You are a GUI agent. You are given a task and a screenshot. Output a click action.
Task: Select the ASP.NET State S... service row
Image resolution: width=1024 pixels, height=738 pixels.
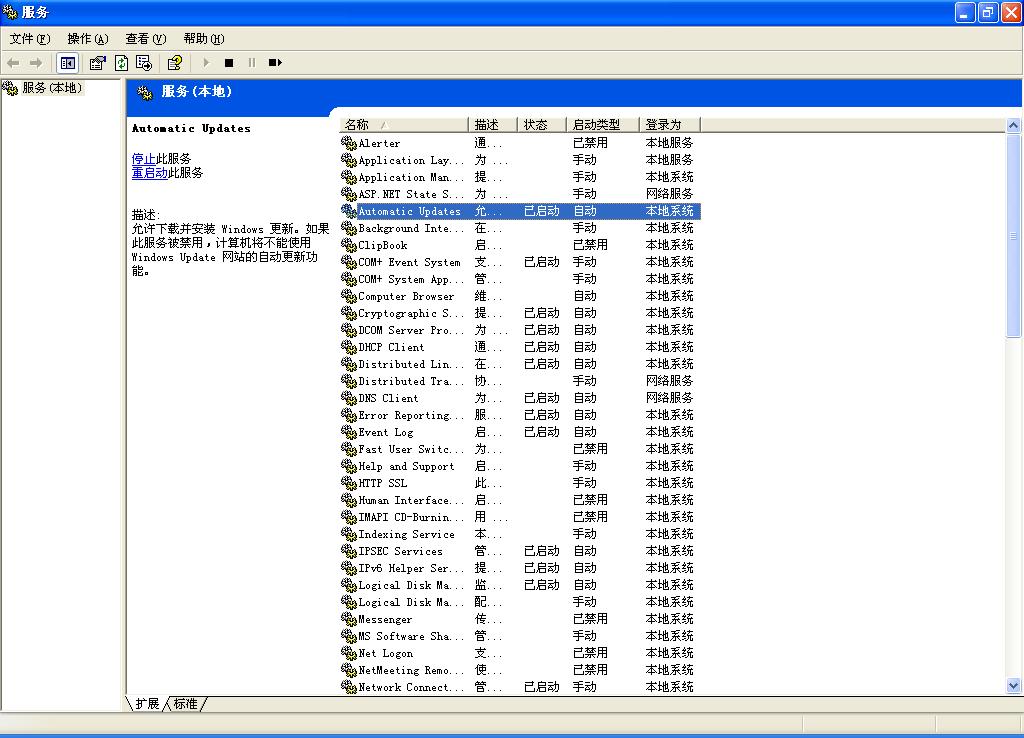pos(520,194)
